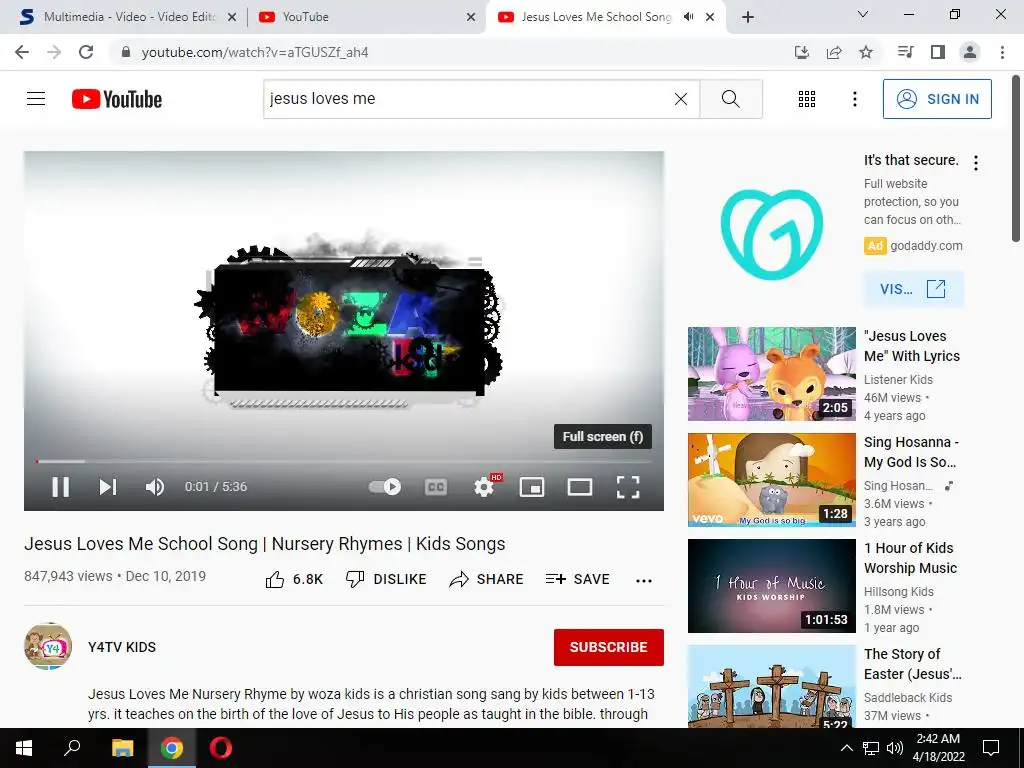Share this page icon in address bar

tap(834, 52)
